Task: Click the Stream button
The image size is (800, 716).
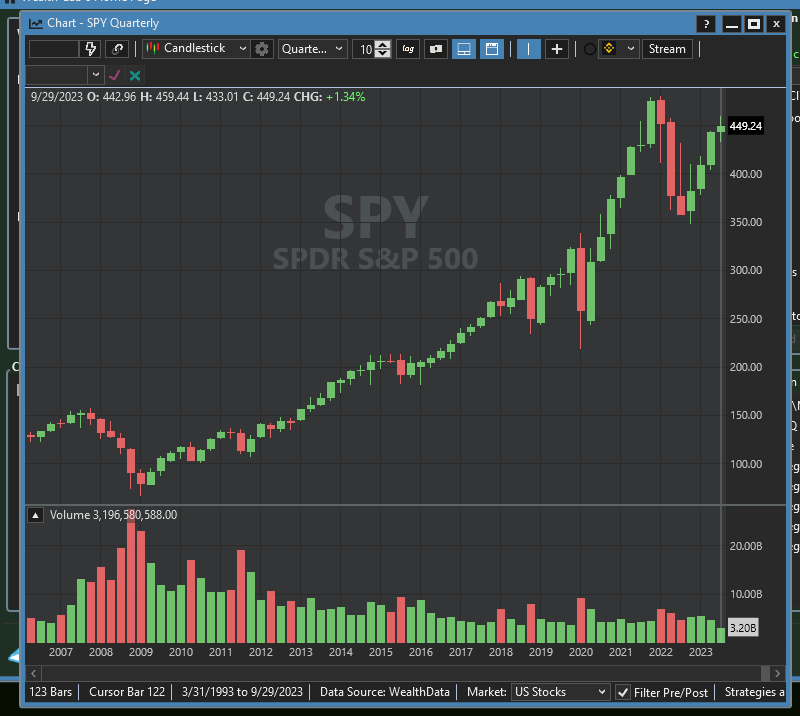Action: tap(667, 49)
